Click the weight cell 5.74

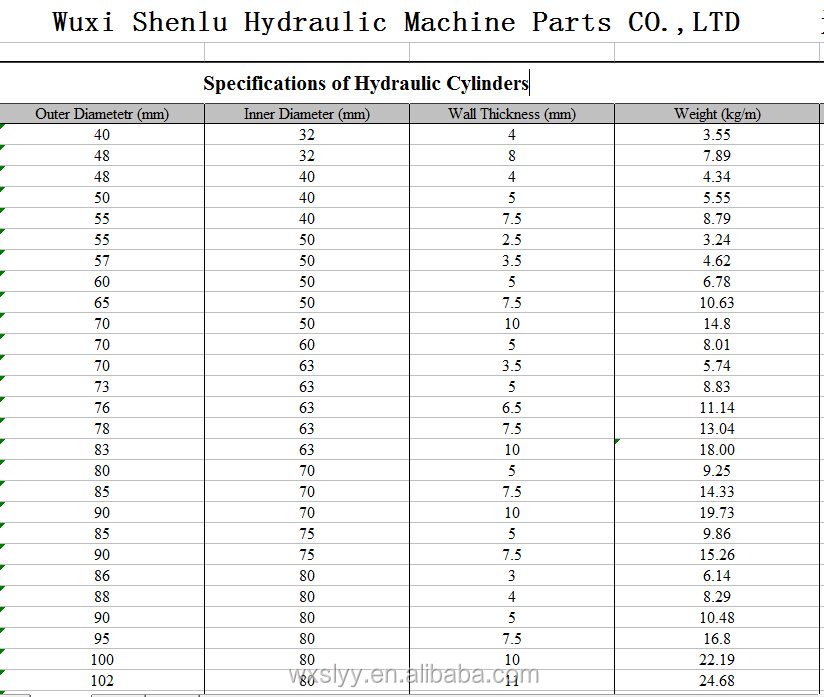click(x=717, y=366)
